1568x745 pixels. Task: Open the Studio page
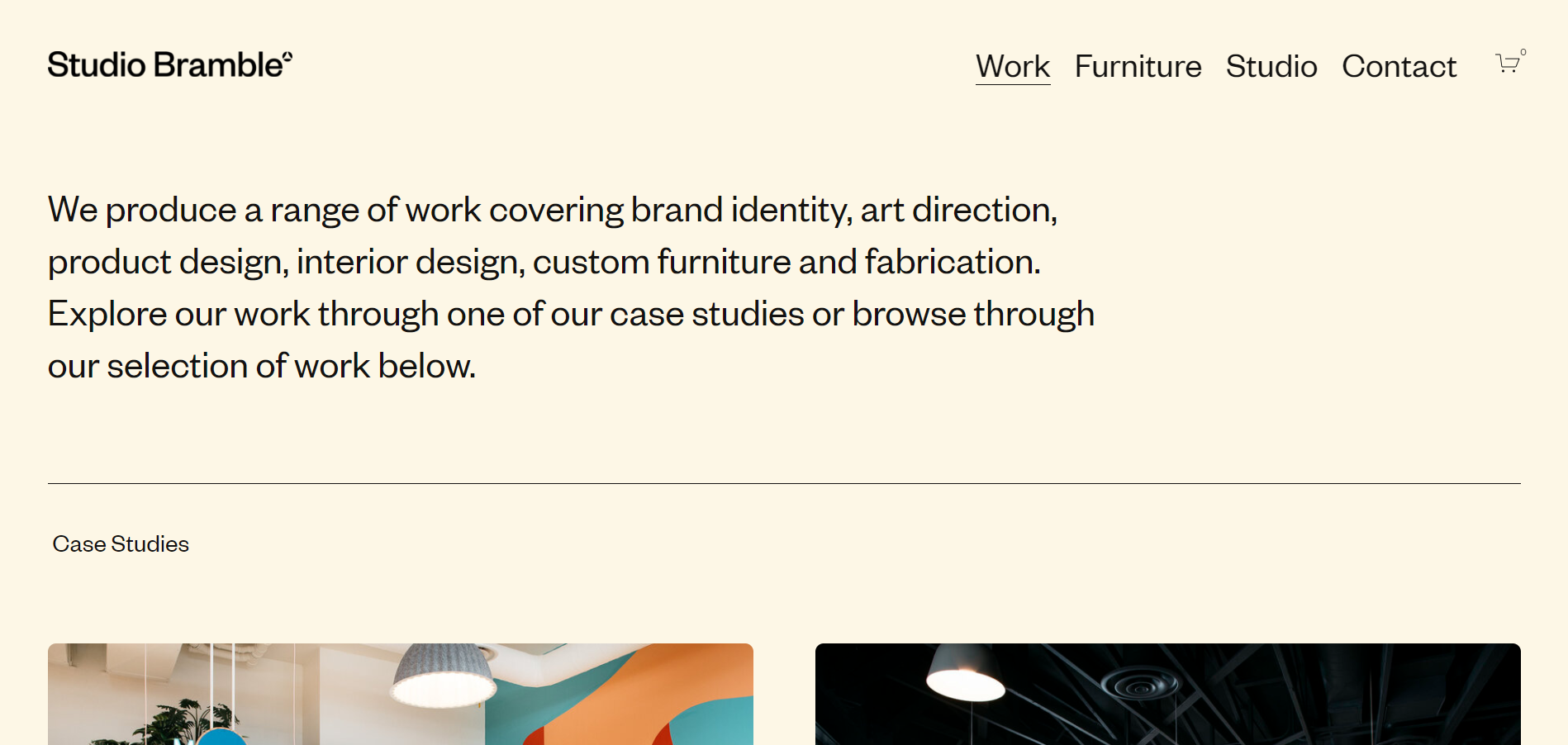tap(1272, 66)
